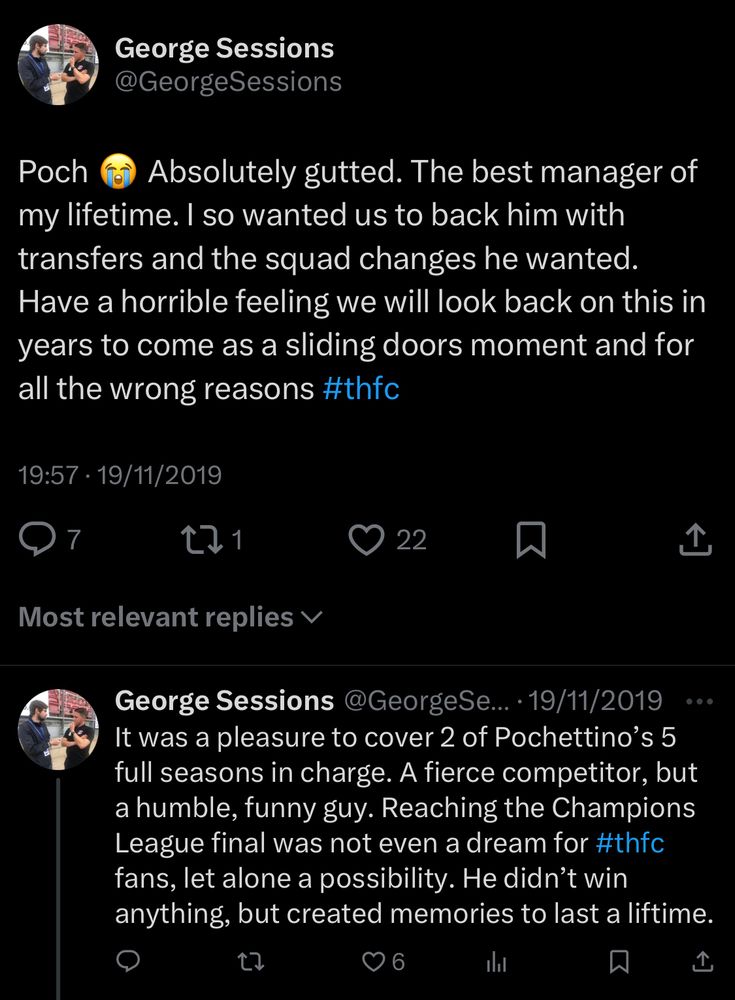View analytics for the reply tweet
Viewport: 735px width, 1000px height.
tap(497, 961)
